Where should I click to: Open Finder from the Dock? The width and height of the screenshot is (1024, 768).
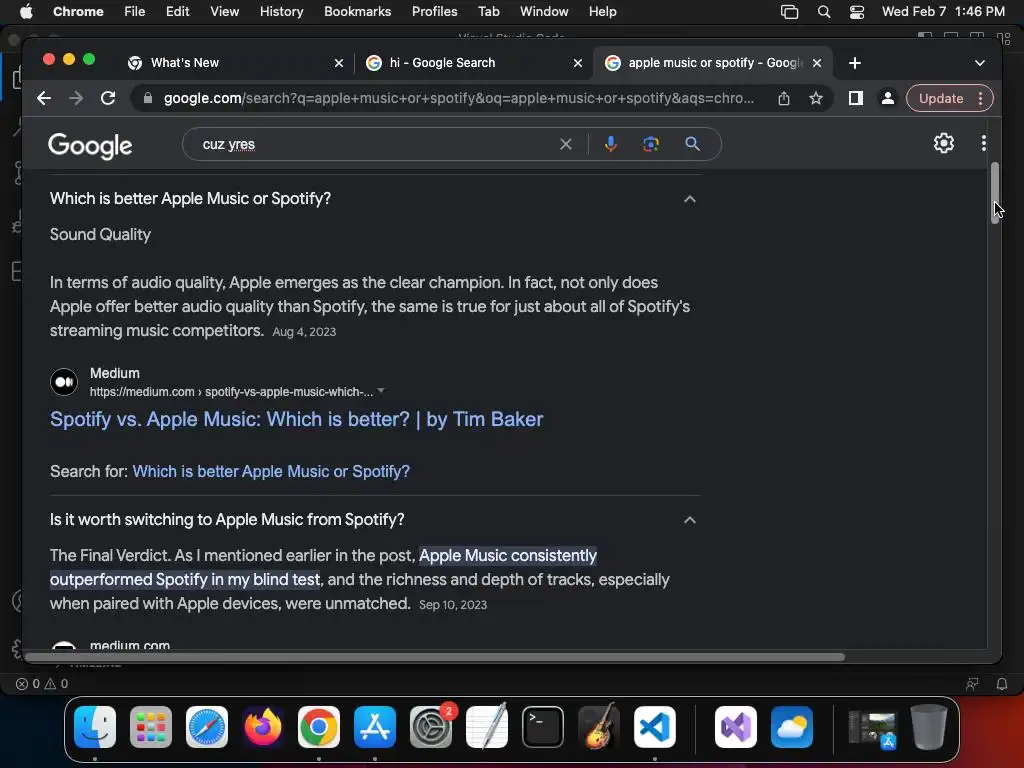point(95,727)
